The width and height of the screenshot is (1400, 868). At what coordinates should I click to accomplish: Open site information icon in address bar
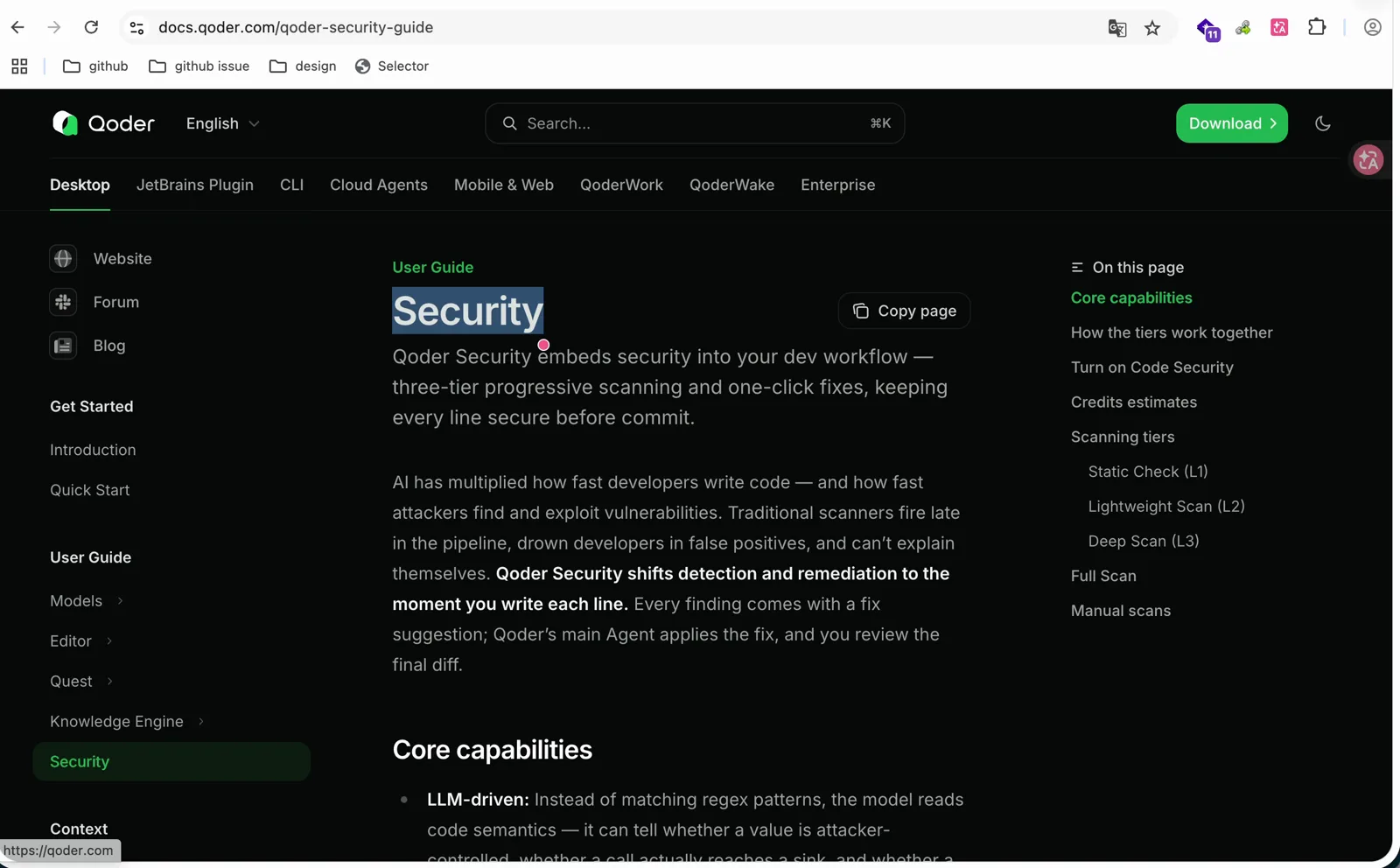tap(136, 28)
